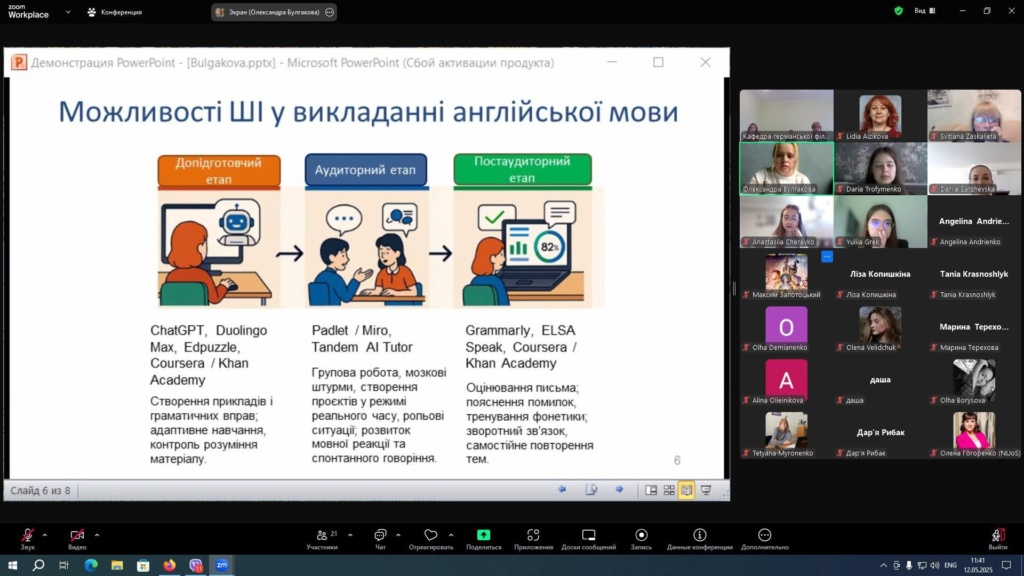Image resolution: width=1024 pixels, height=576 pixels.
Task: Select Anastasiia Cherevko's video thumbnail
Action: [x=786, y=221]
